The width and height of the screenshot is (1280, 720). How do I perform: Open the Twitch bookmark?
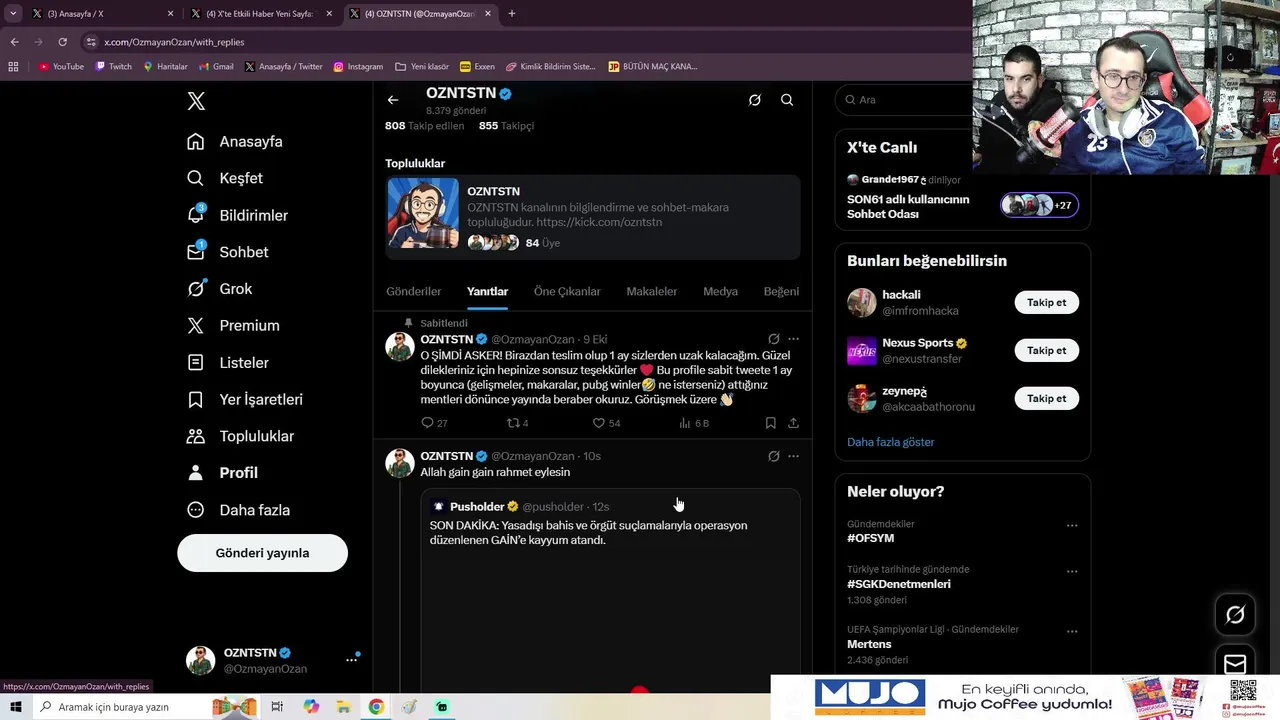coord(113,67)
